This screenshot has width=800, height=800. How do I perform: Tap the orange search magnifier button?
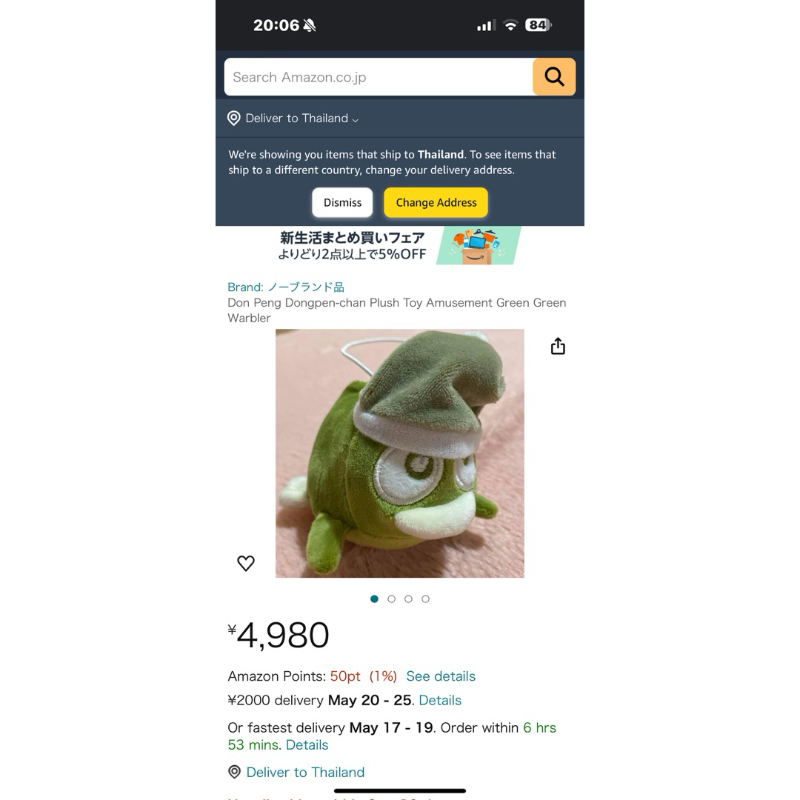(554, 77)
